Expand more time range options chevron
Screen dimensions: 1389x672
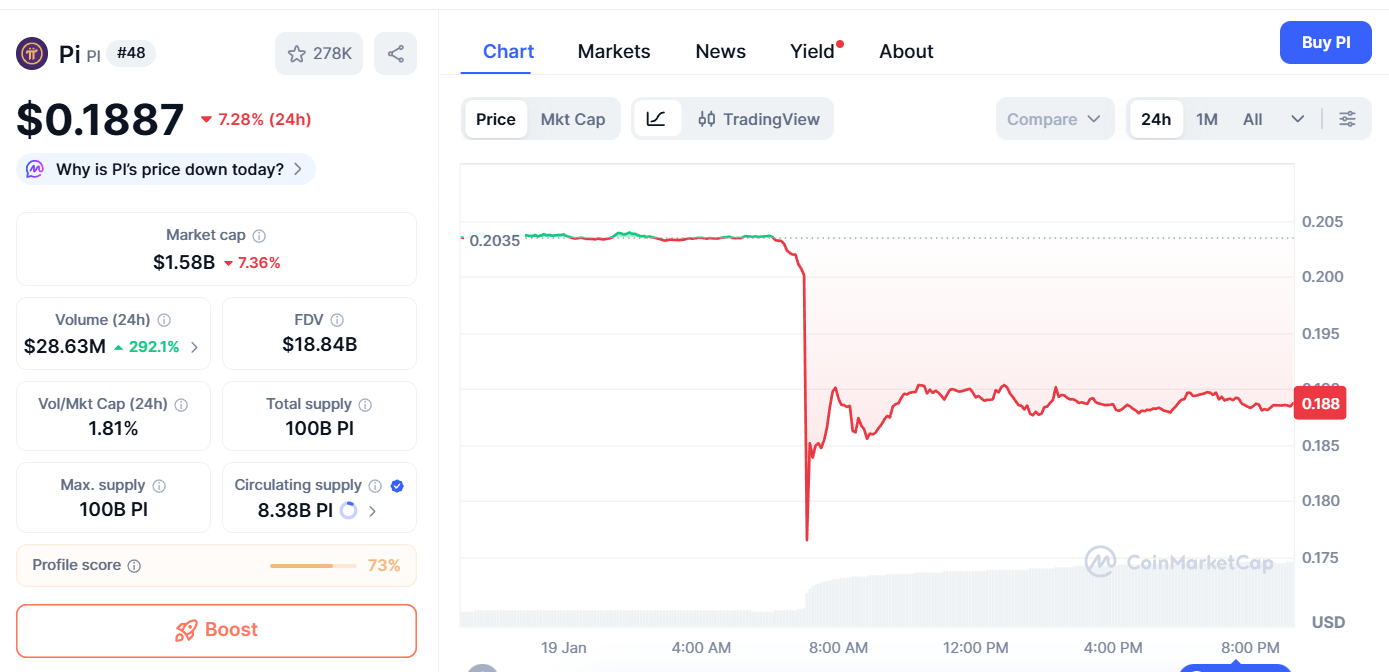[x=1297, y=119]
